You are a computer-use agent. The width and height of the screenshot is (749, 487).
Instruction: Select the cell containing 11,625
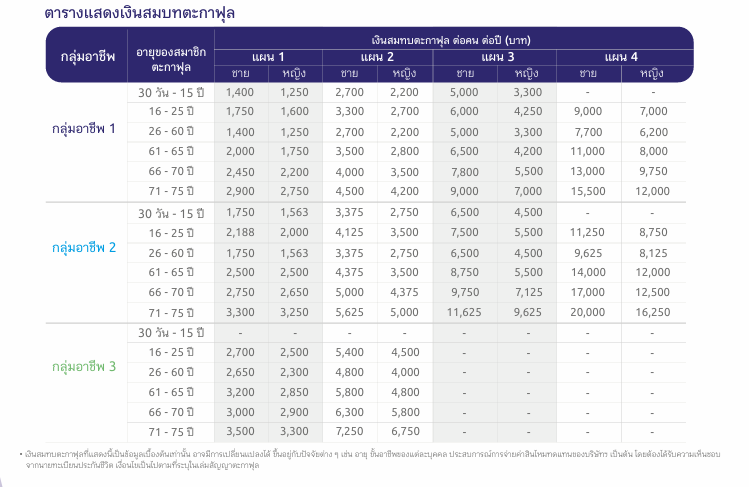click(x=465, y=311)
